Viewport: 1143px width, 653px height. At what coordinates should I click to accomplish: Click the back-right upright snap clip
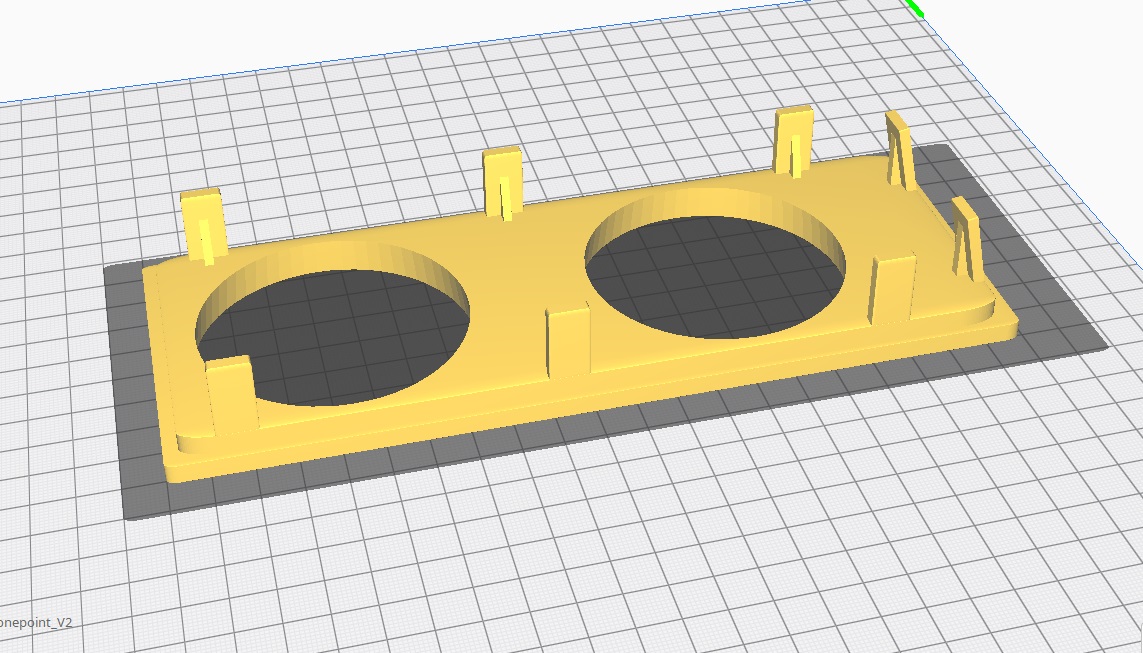tap(793, 140)
